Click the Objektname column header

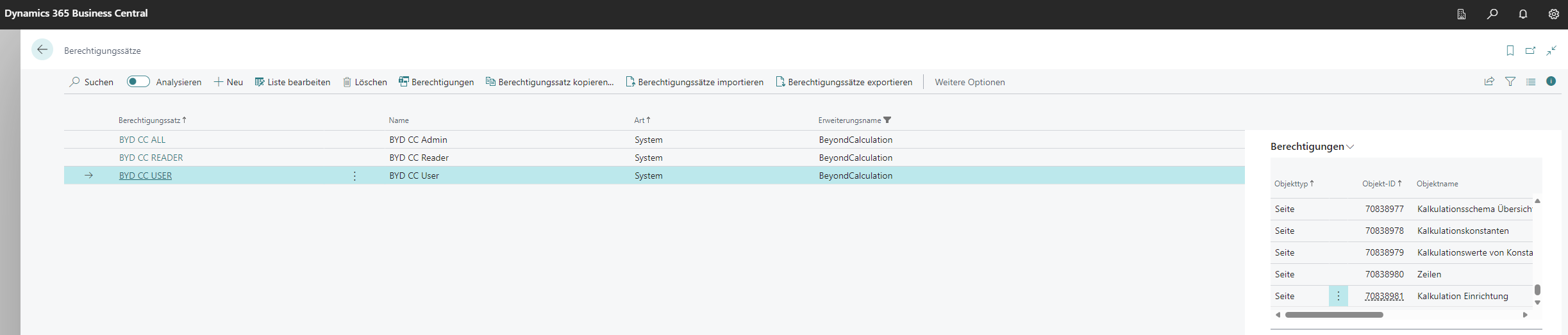[1437, 184]
